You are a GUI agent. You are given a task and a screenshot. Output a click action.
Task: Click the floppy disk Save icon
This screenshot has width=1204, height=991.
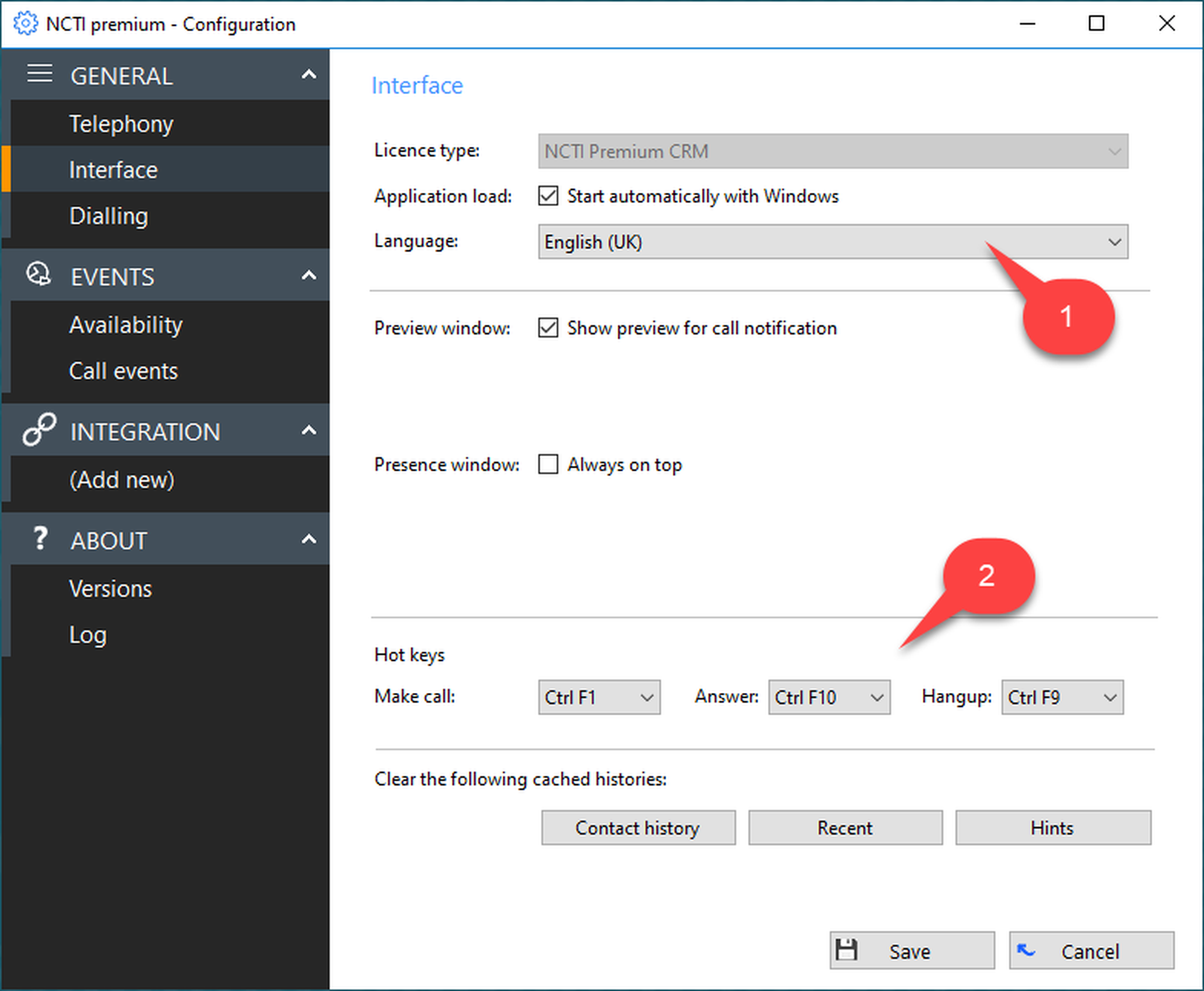[846, 950]
